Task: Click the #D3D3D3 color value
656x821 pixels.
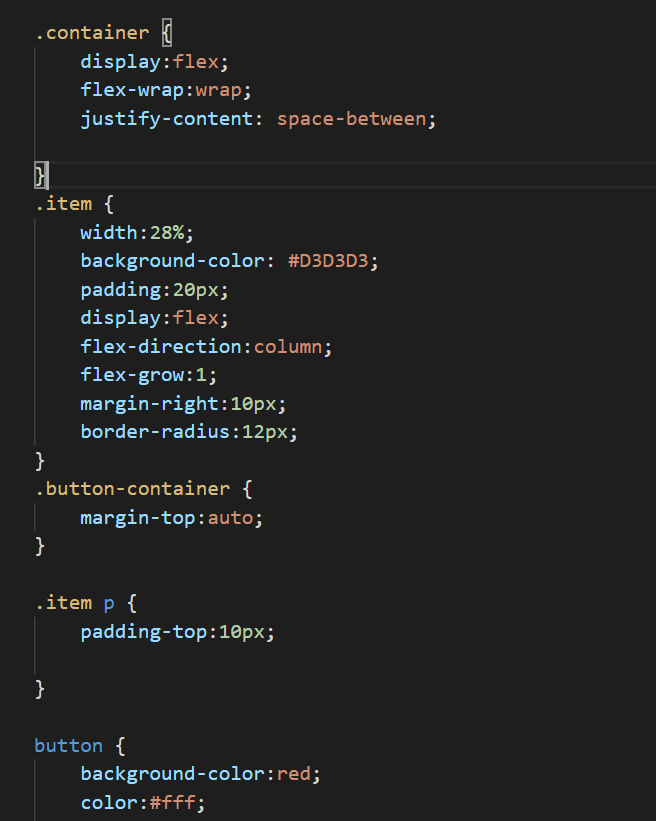Action: pos(334,261)
